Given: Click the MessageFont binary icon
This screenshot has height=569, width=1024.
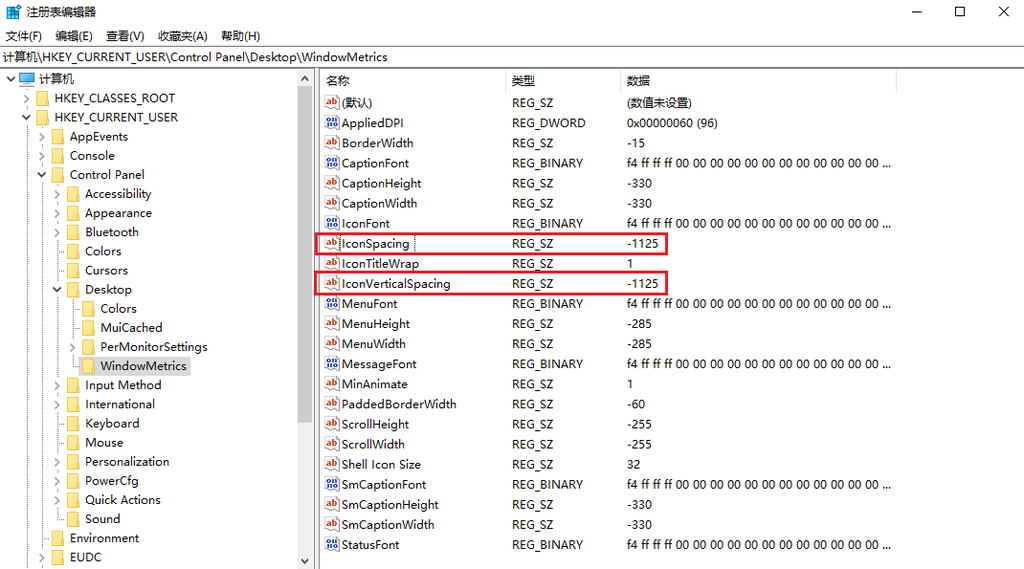Looking at the screenshot, I should click(x=332, y=363).
